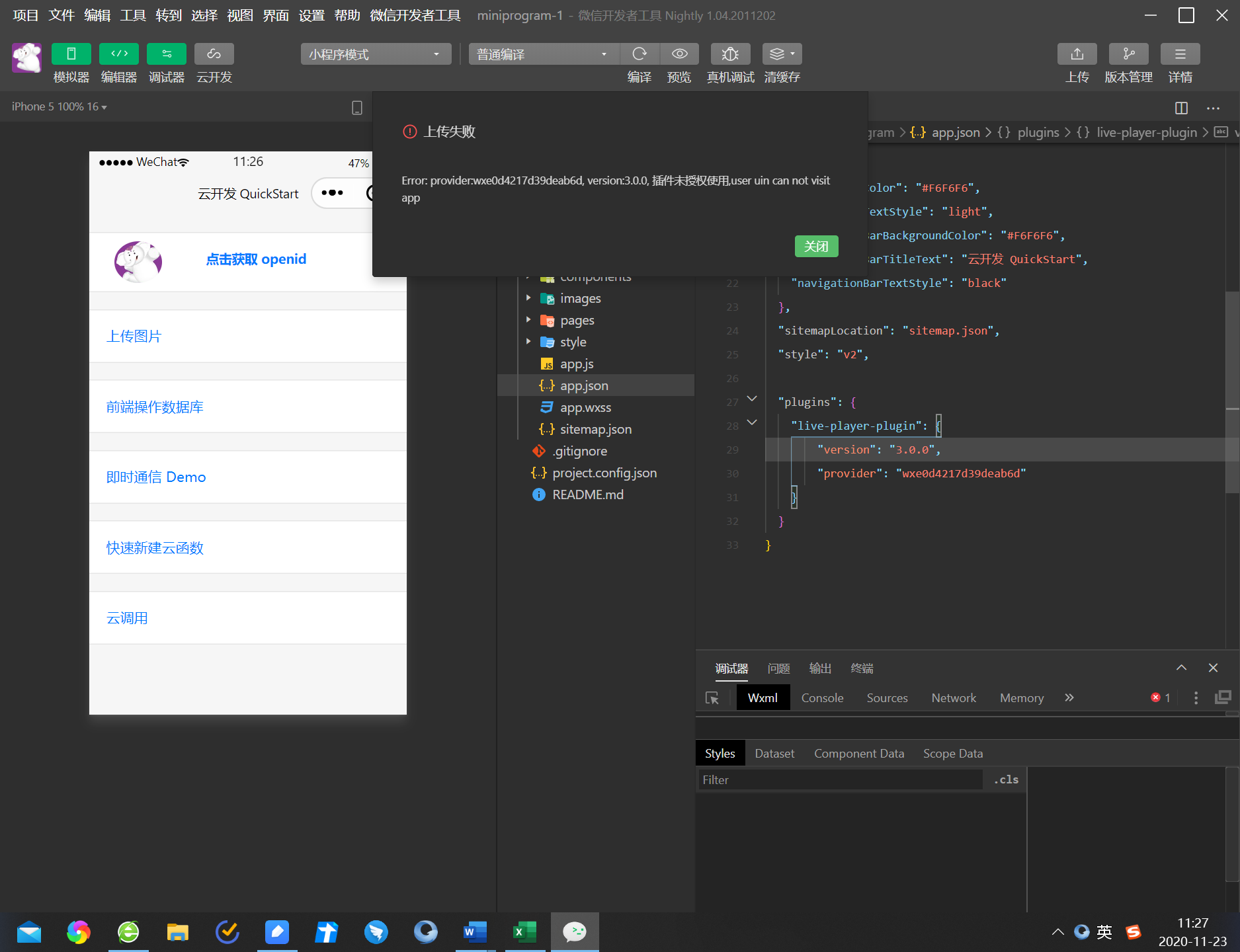Open Microsoft Word from the taskbar
The width and height of the screenshot is (1240, 952).
tap(475, 932)
